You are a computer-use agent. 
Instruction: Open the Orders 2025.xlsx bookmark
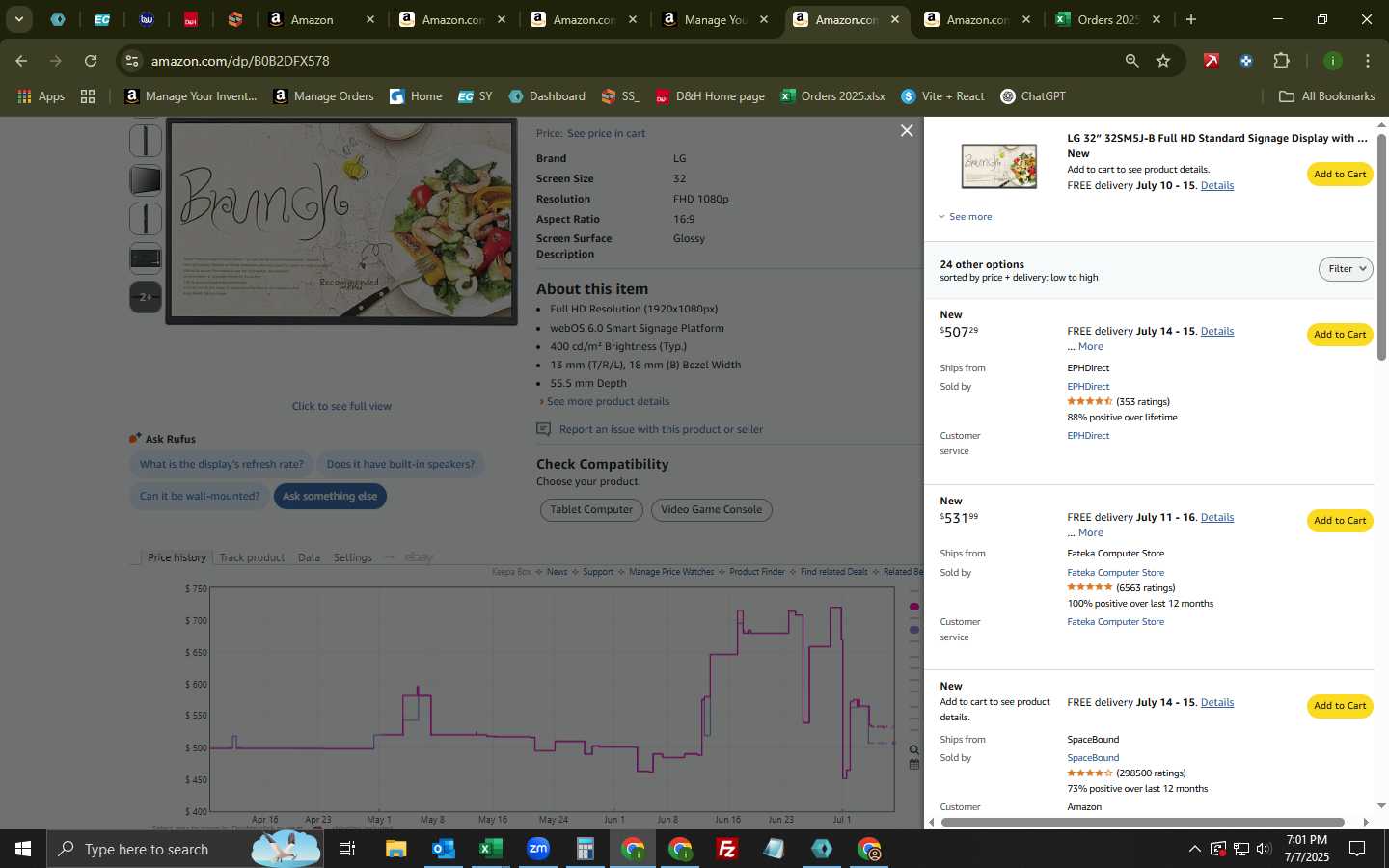[x=832, y=96]
